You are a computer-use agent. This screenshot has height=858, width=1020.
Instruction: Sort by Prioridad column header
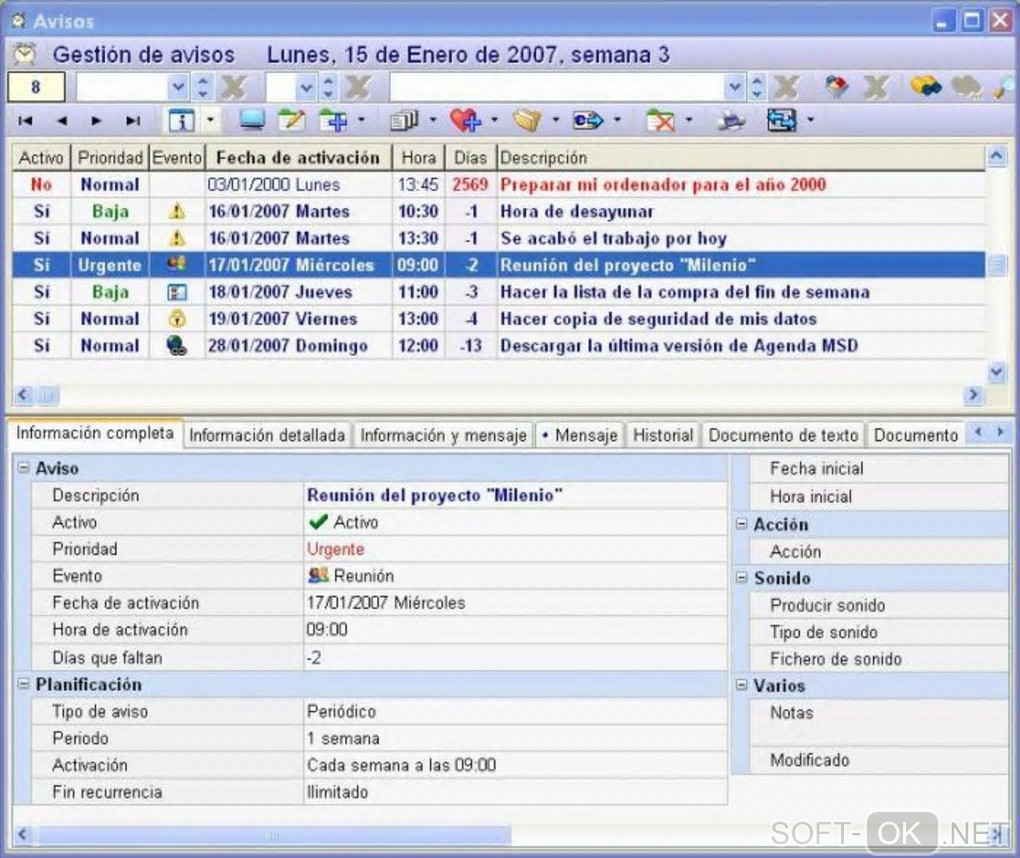tap(110, 157)
